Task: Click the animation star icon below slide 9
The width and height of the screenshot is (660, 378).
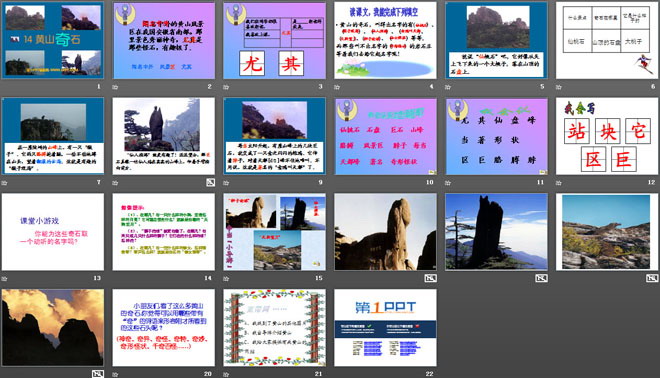Action: 226,183
